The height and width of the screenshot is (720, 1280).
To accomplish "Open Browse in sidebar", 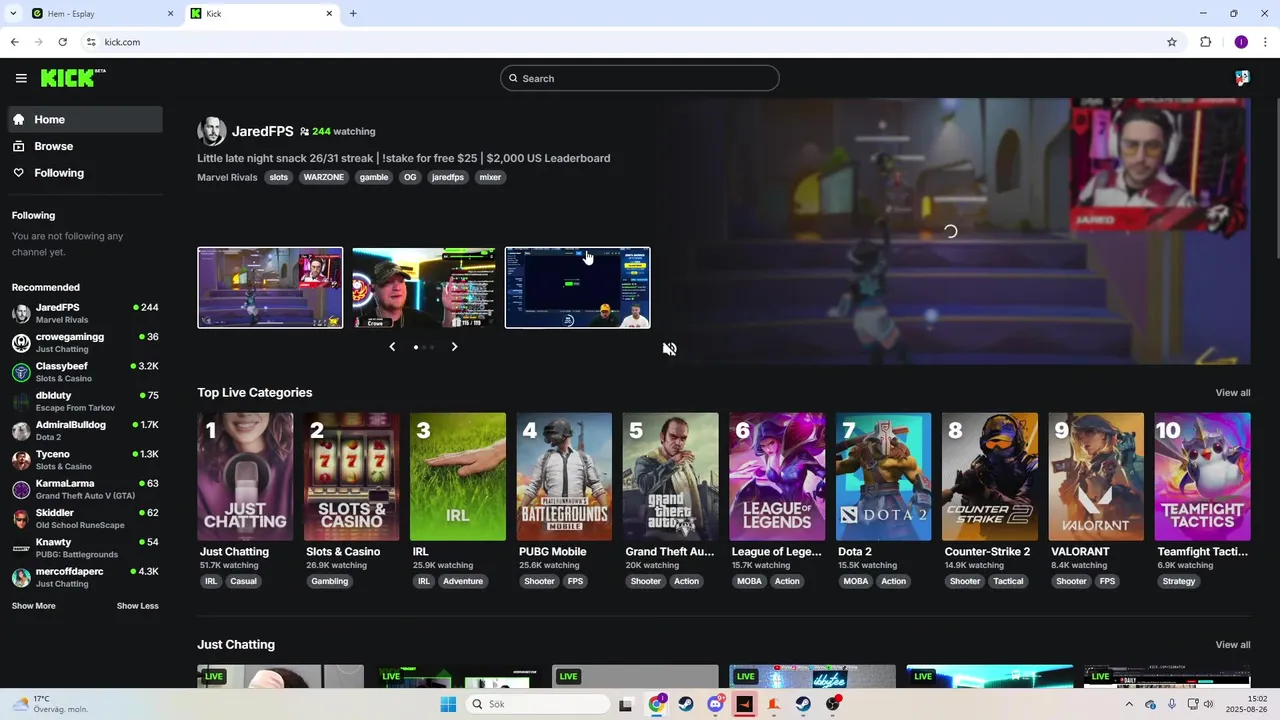I will pyautogui.click(x=84, y=146).
